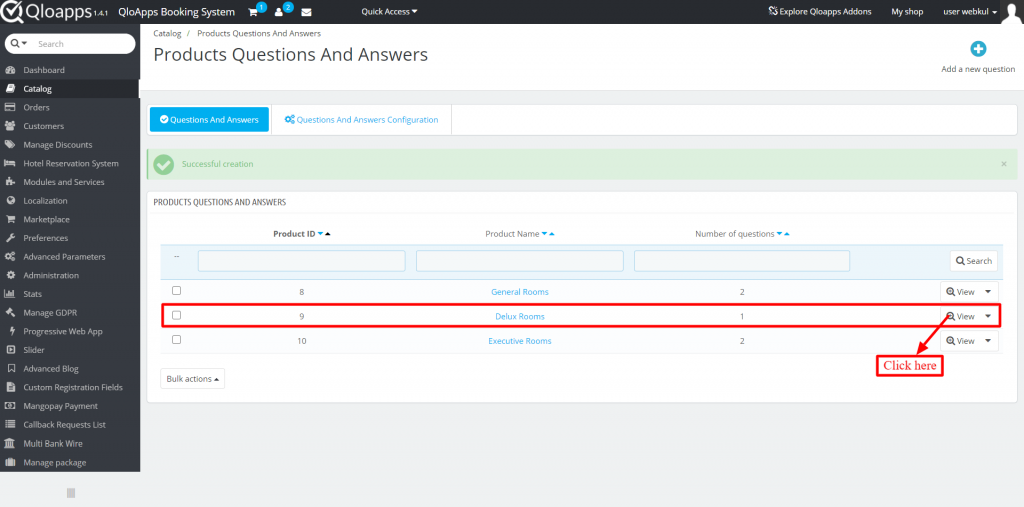1024x507 pixels.
Task: Open Mangopay Payment in the sidebar
Action: (60, 406)
